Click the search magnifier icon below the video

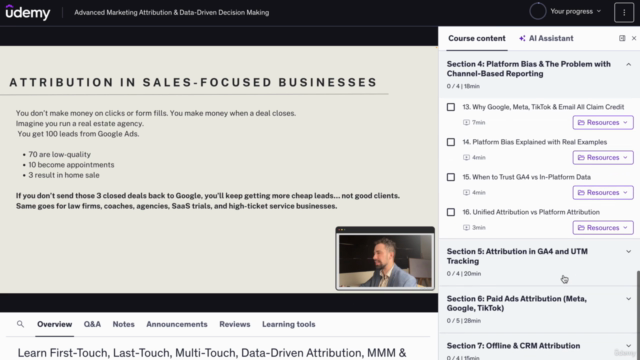[20, 324]
